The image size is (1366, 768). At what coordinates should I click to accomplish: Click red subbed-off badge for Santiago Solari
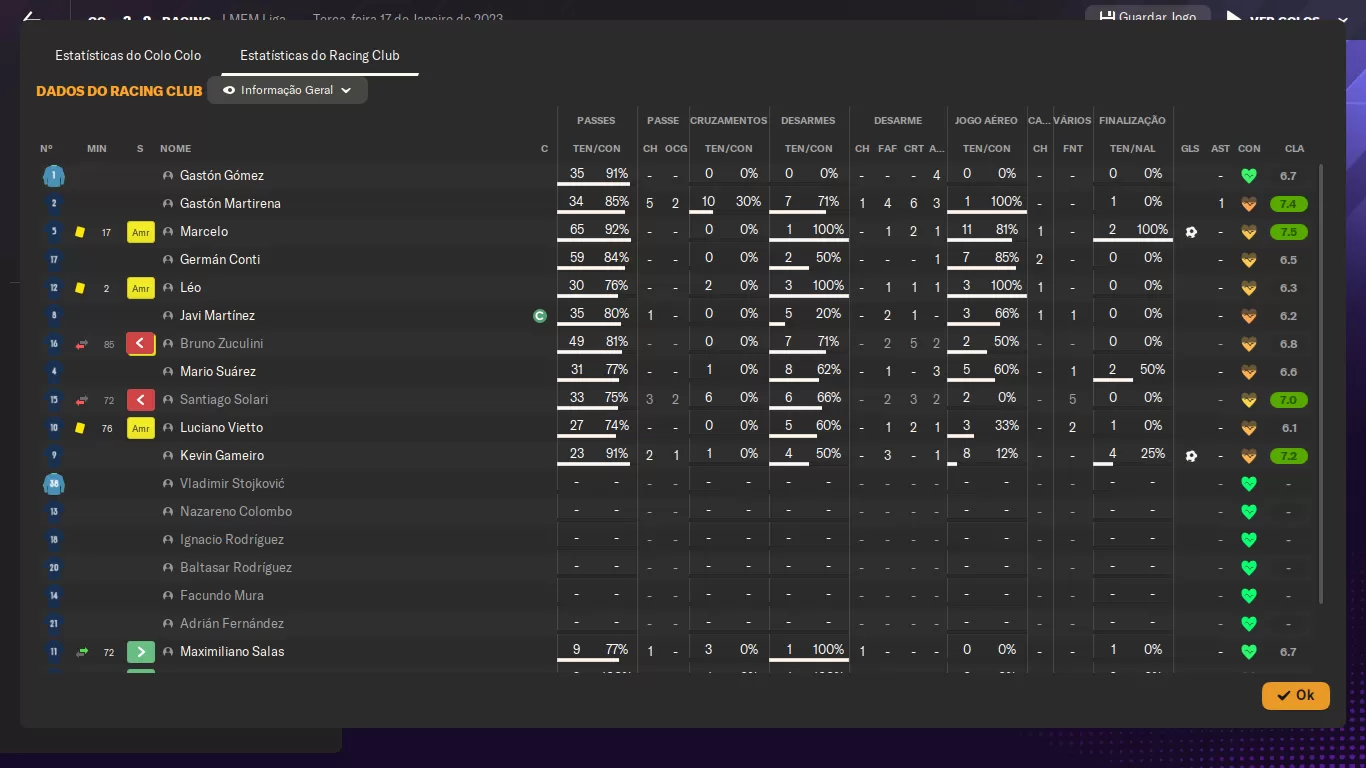click(x=141, y=400)
